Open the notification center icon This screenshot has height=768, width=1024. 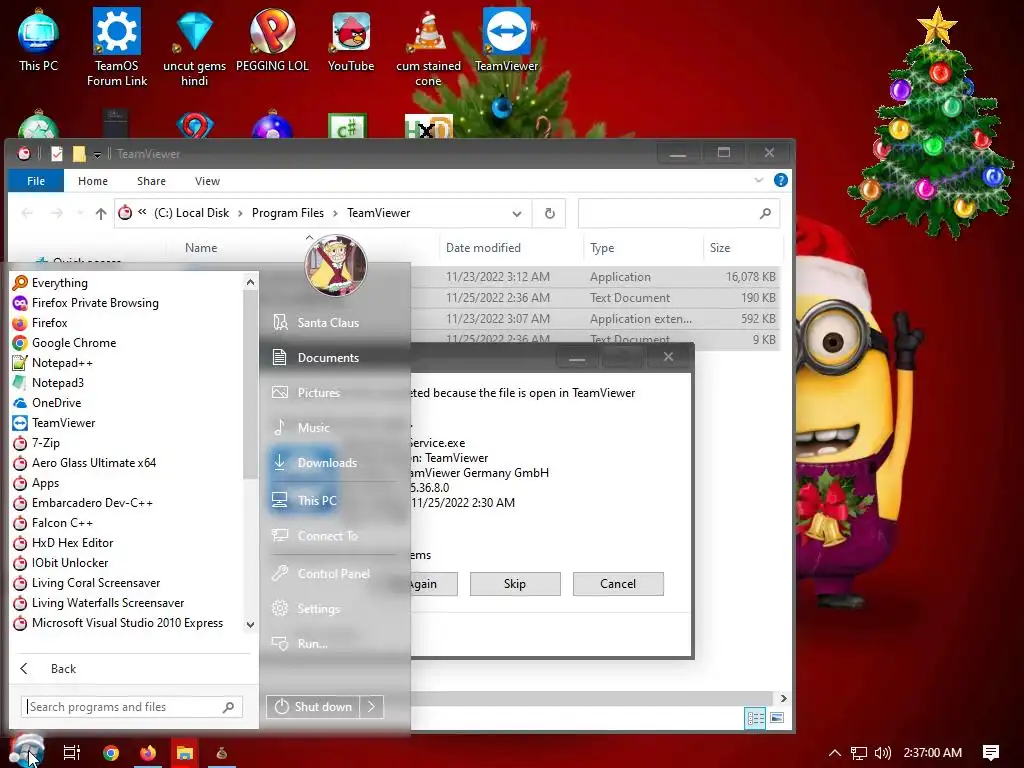pyautogui.click(x=991, y=753)
